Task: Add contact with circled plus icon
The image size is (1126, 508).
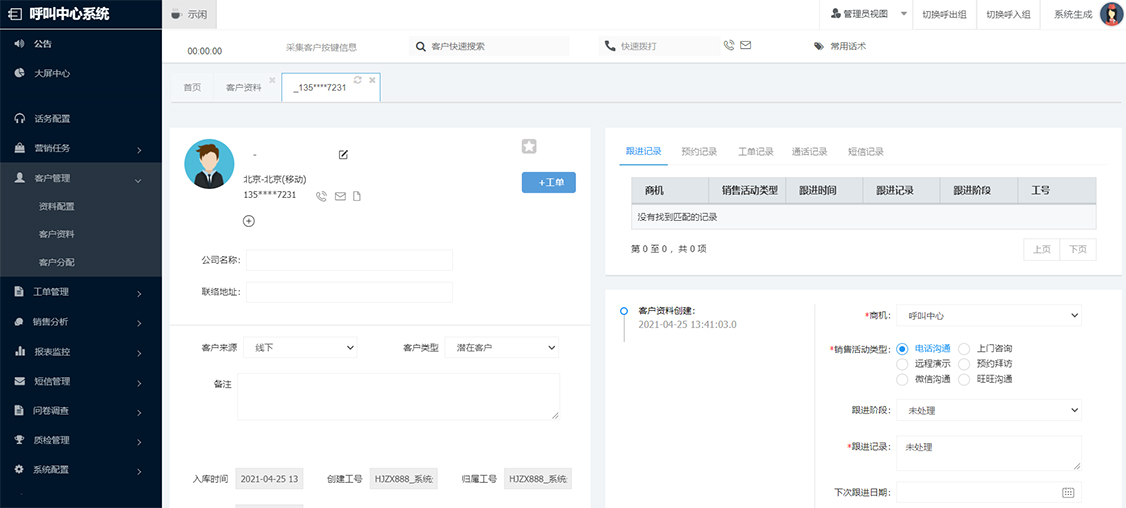Action: tap(249, 221)
